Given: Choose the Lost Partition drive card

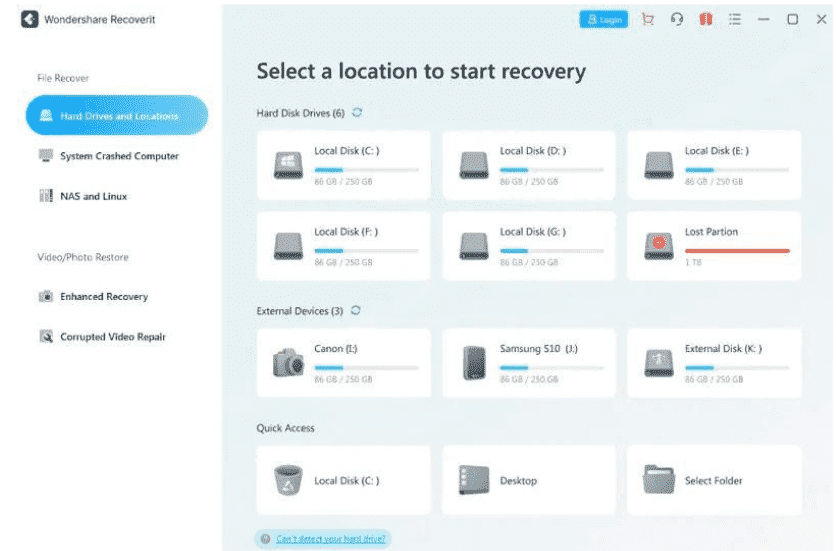Looking at the screenshot, I should tap(714, 245).
